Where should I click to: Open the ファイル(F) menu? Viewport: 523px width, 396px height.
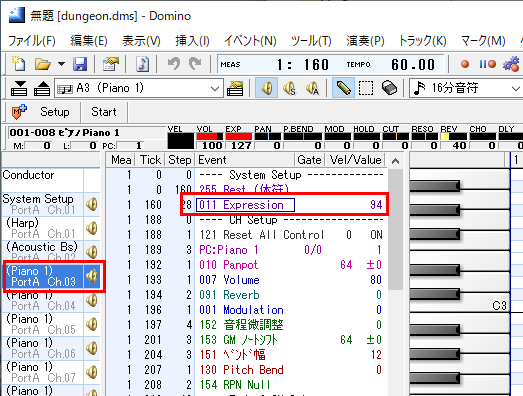click(32, 41)
